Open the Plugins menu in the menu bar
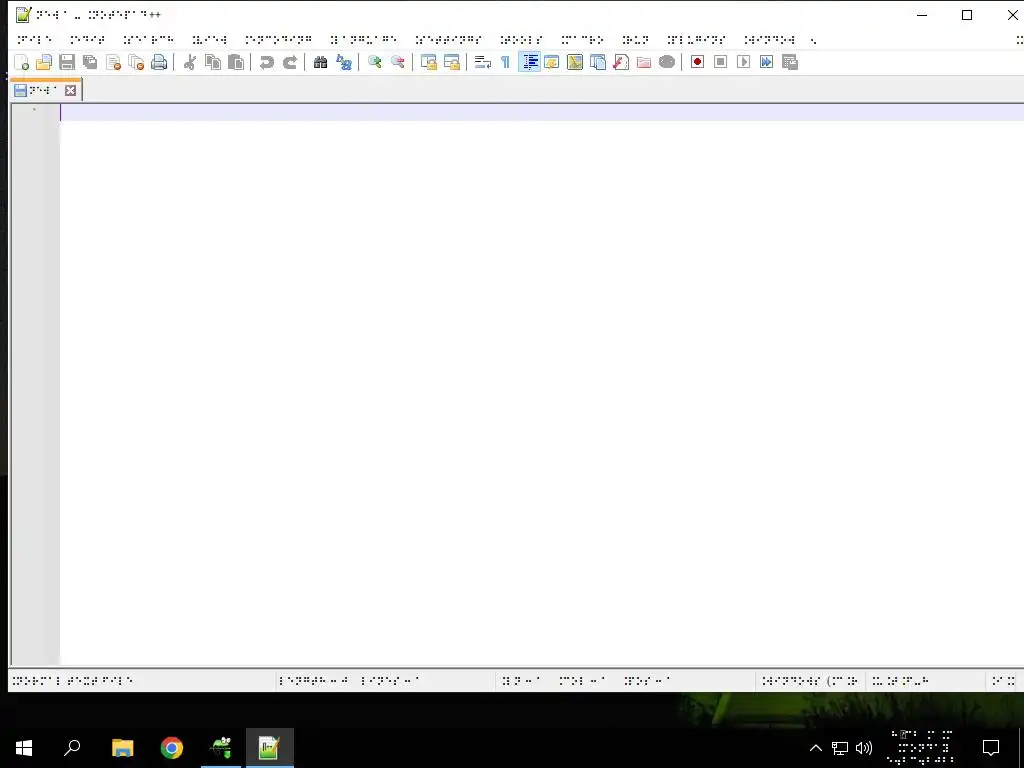Viewport: 1024px width, 768px height. click(x=697, y=40)
